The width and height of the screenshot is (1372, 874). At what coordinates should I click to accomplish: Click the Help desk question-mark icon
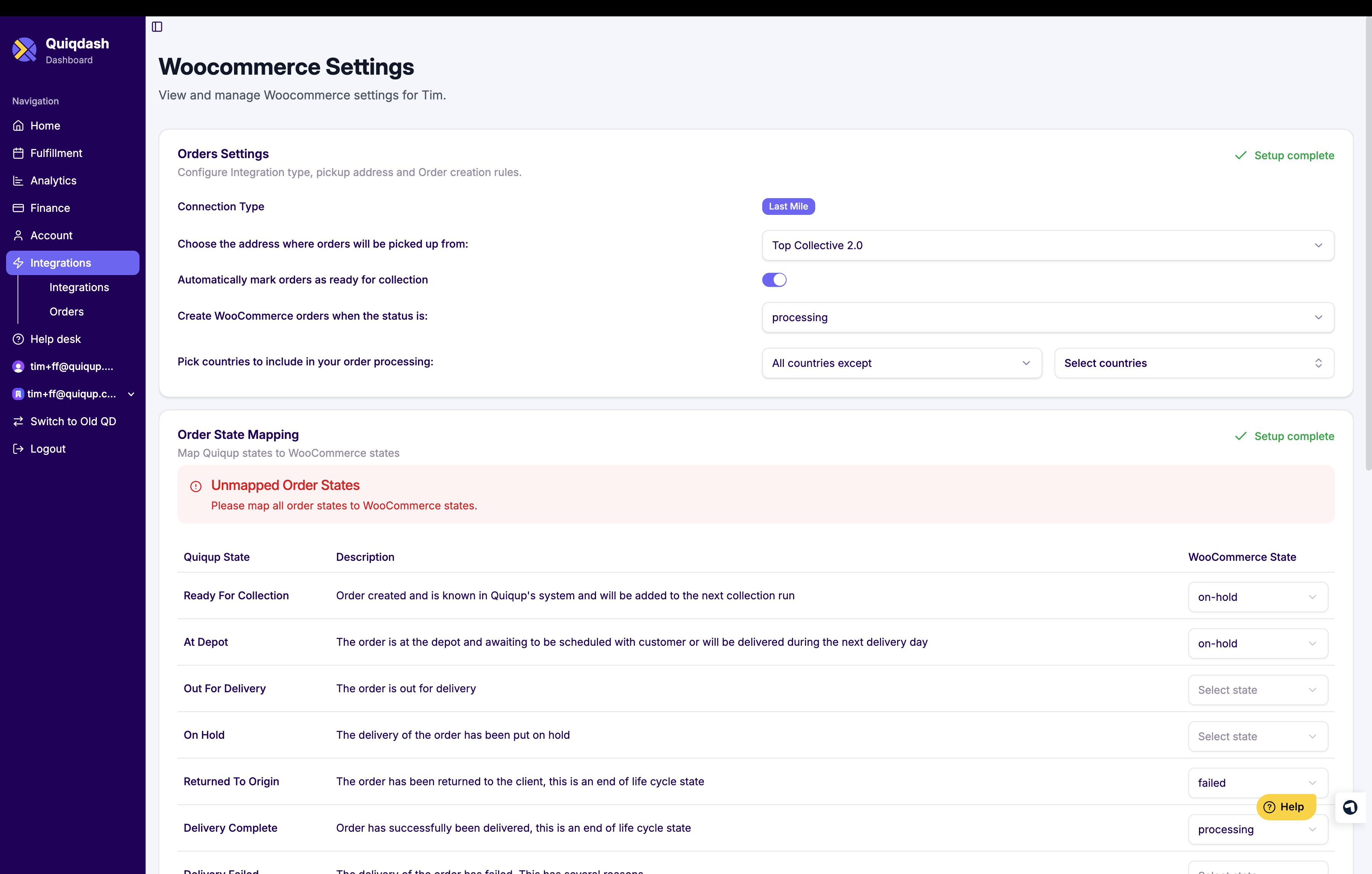[18, 339]
